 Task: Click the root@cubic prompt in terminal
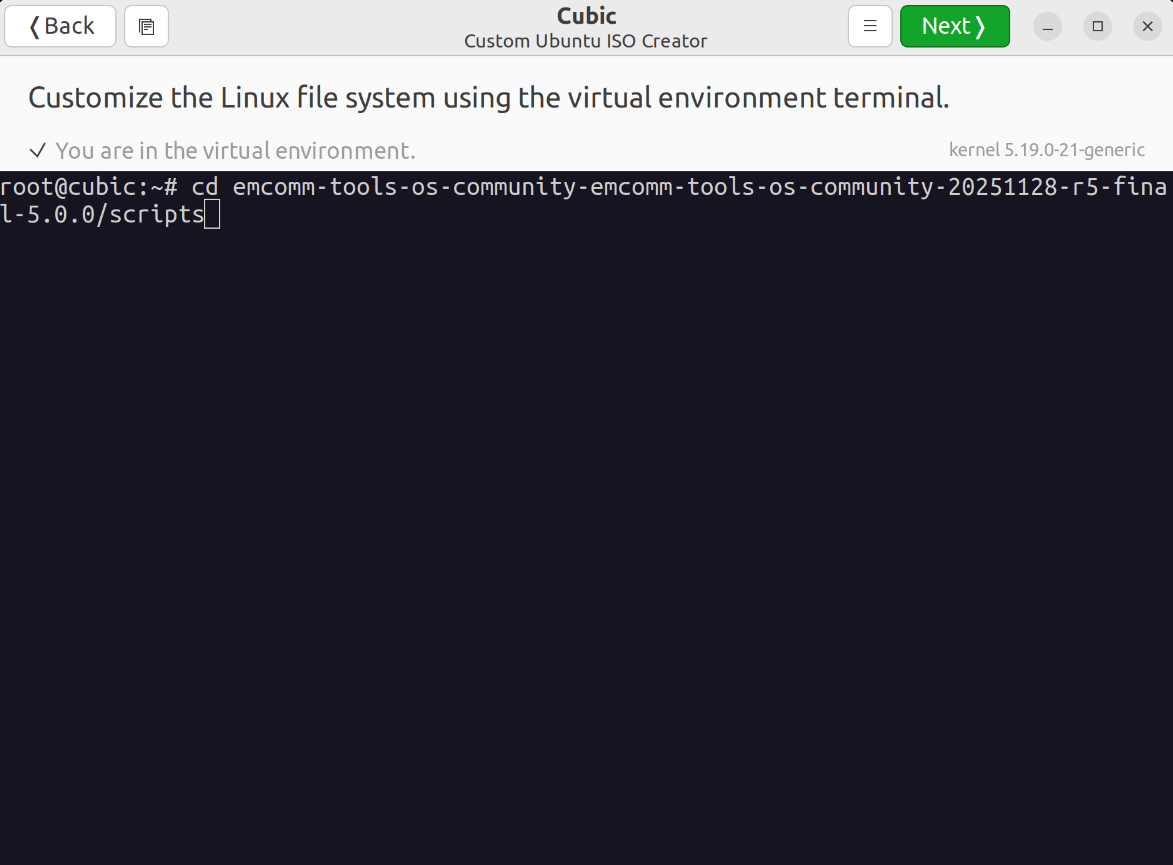(x=88, y=187)
